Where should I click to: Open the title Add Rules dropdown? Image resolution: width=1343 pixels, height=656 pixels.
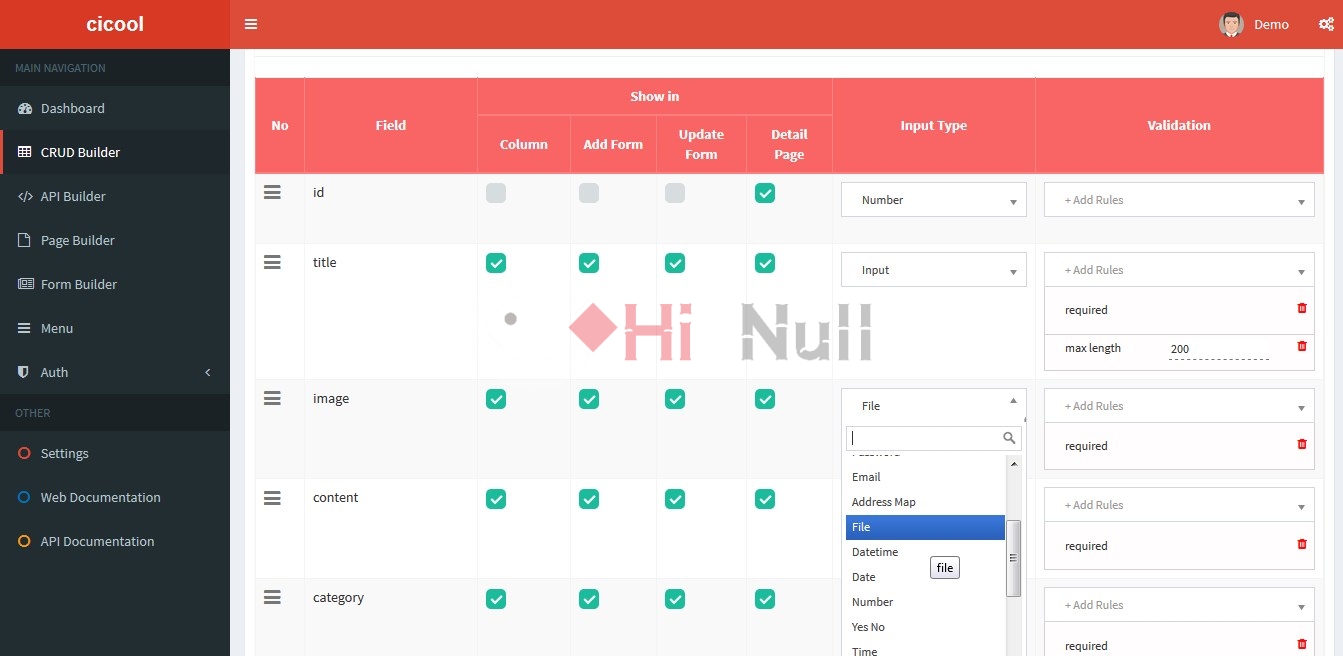1179,270
